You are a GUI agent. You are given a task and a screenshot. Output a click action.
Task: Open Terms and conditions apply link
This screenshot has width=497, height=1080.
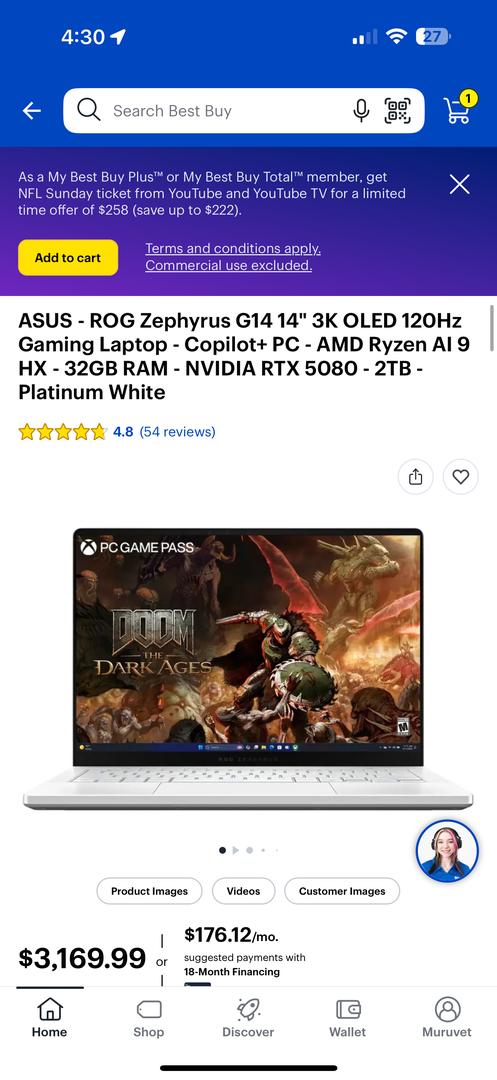pyautogui.click(x=233, y=249)
